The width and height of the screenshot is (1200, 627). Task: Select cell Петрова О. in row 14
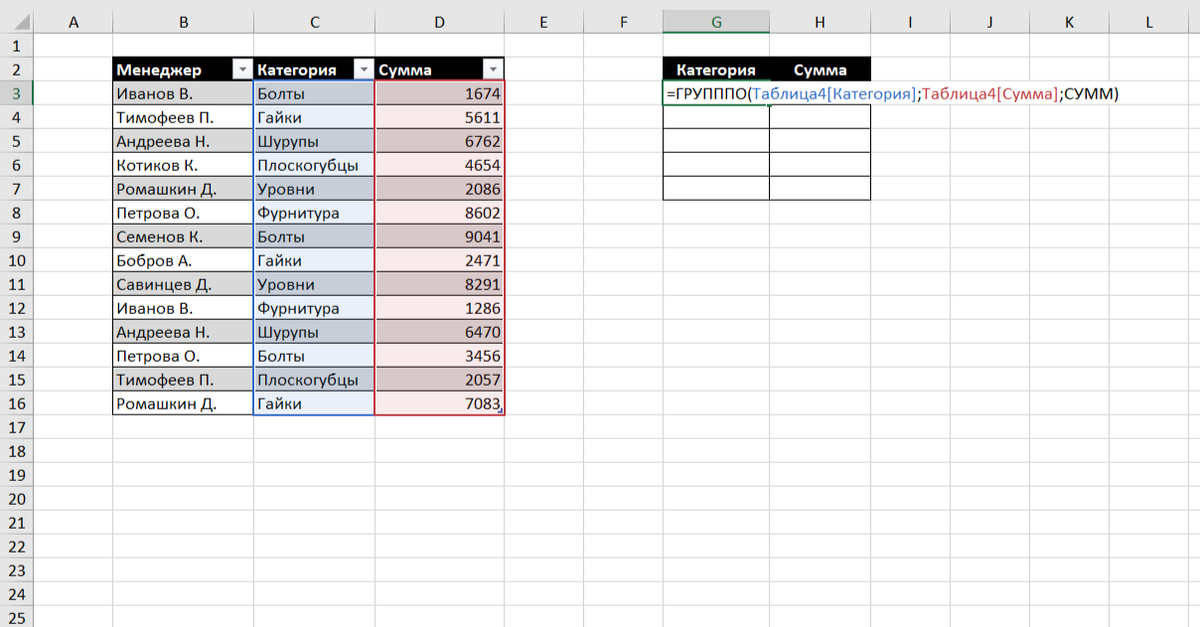tap(183, 356)
